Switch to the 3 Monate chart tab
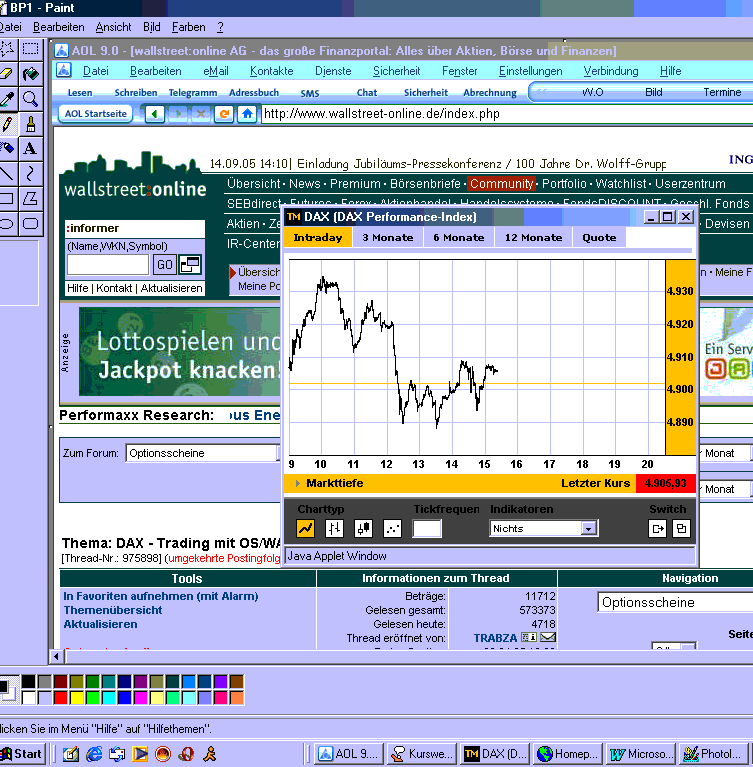 [388, 238]
